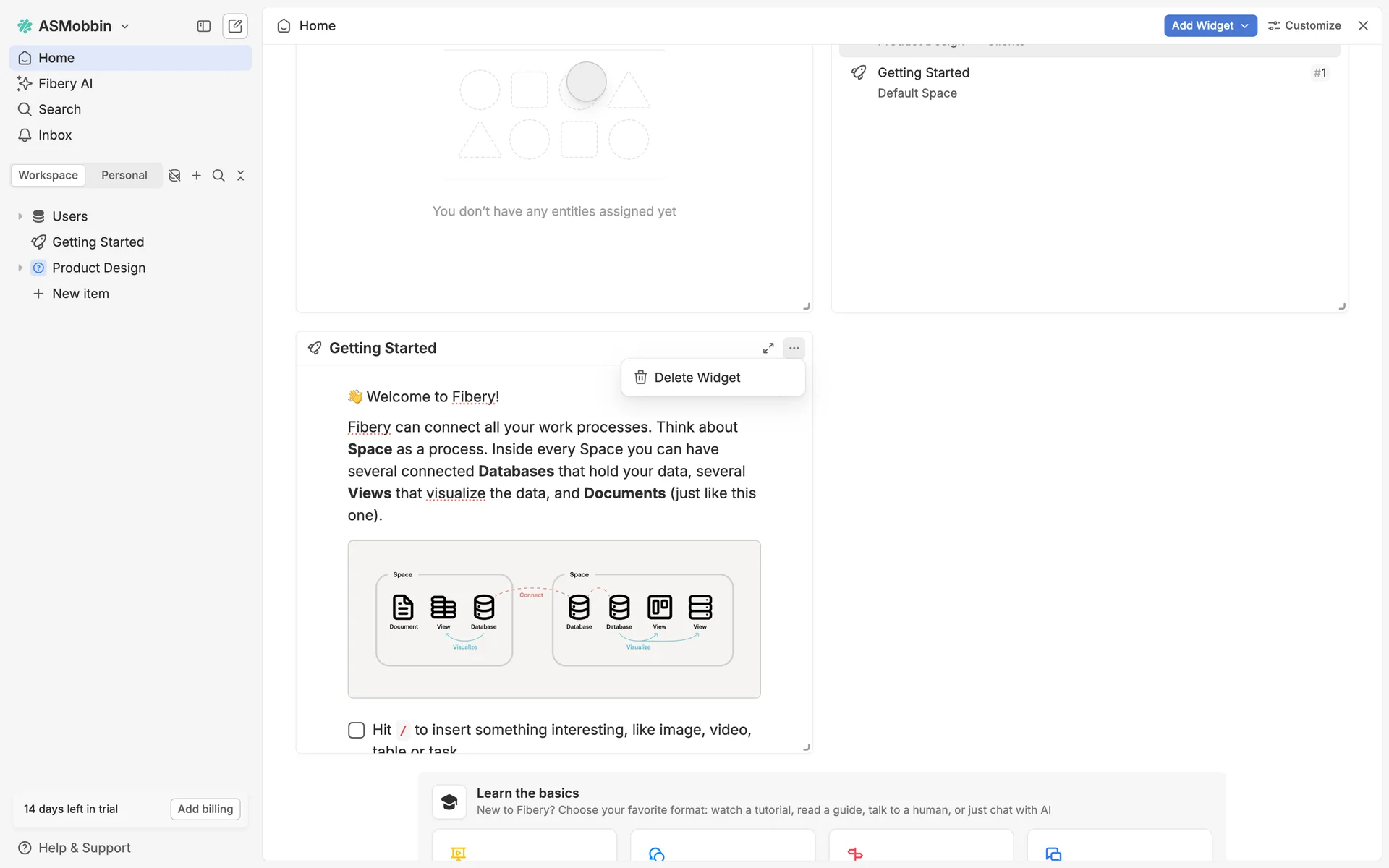The height and width of the screenshot is (868, 1389).
Task: Collapse all sidebar items icon
Action: point(241,176)
